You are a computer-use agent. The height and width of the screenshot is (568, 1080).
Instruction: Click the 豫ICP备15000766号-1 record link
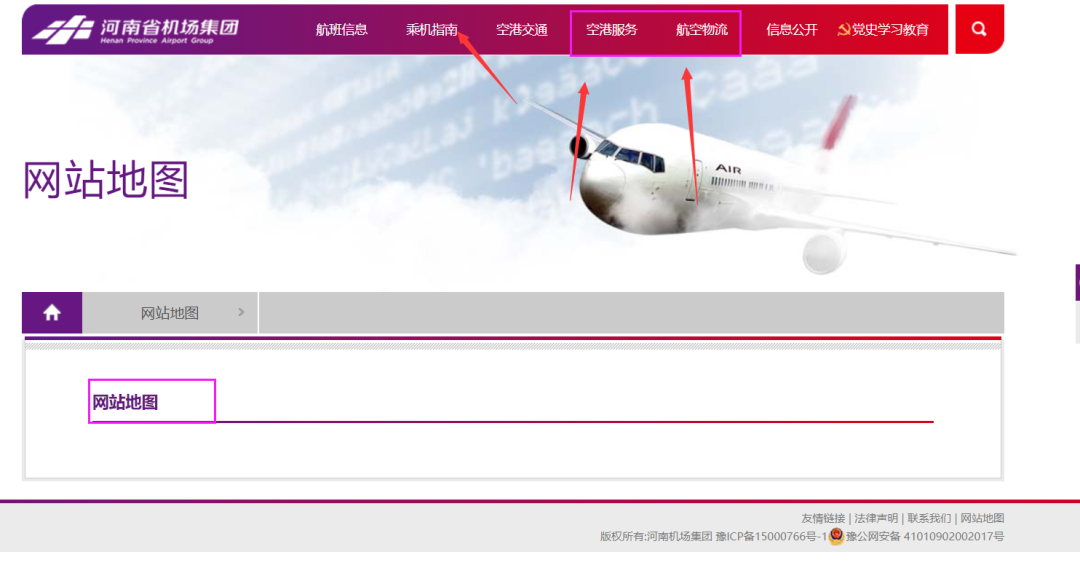tap(771, 536)
